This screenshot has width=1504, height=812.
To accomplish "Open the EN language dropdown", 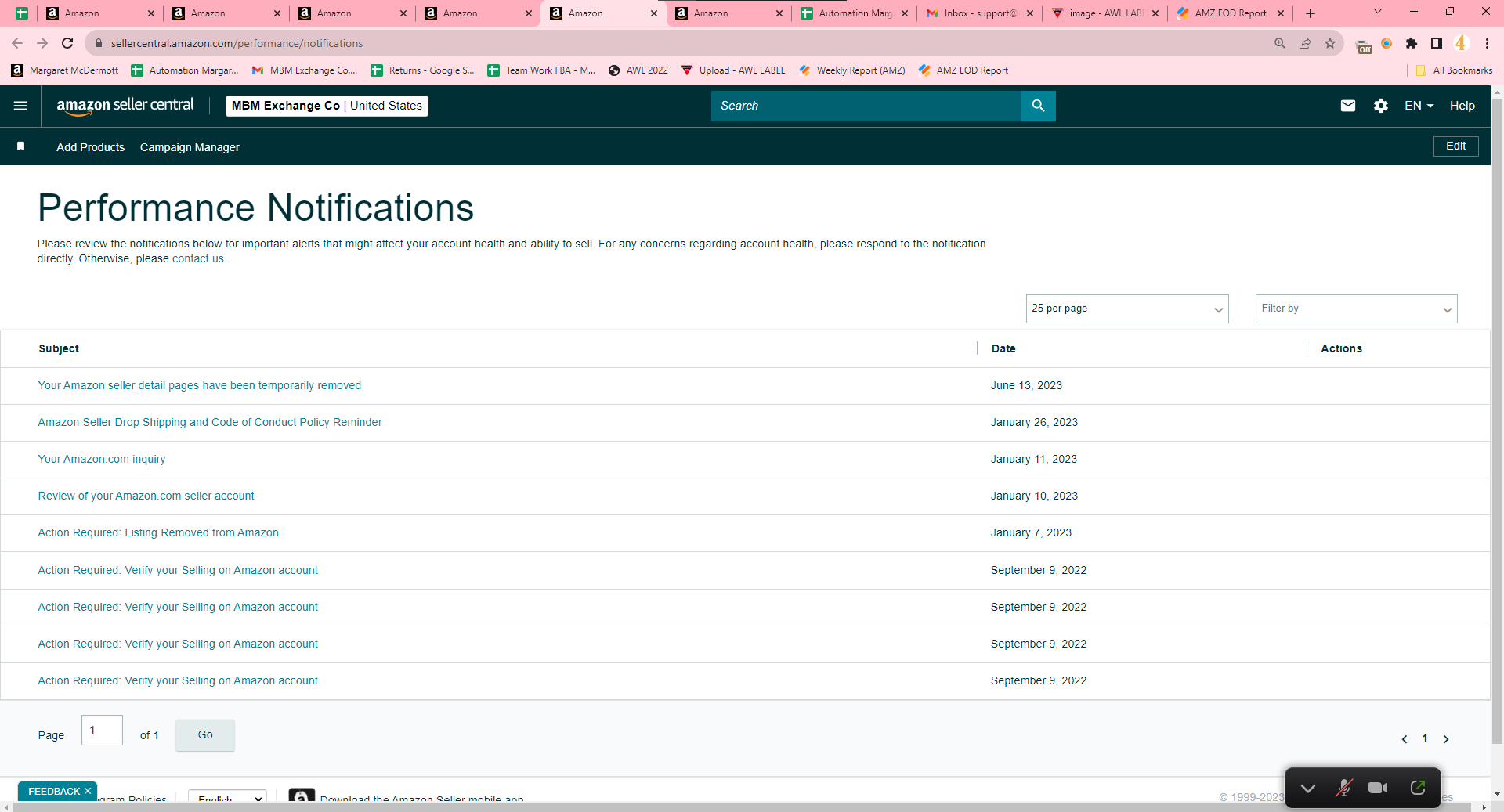I will (x=1419, y=106).
